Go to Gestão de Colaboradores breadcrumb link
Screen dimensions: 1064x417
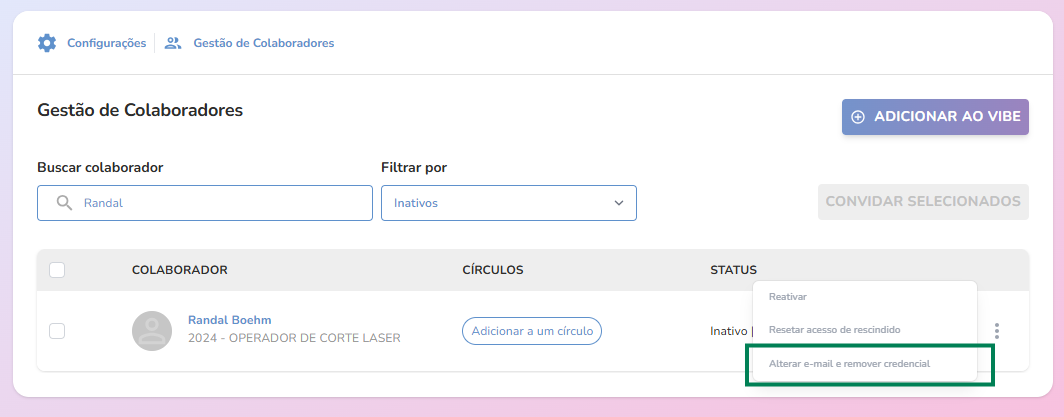coord(263,43)
